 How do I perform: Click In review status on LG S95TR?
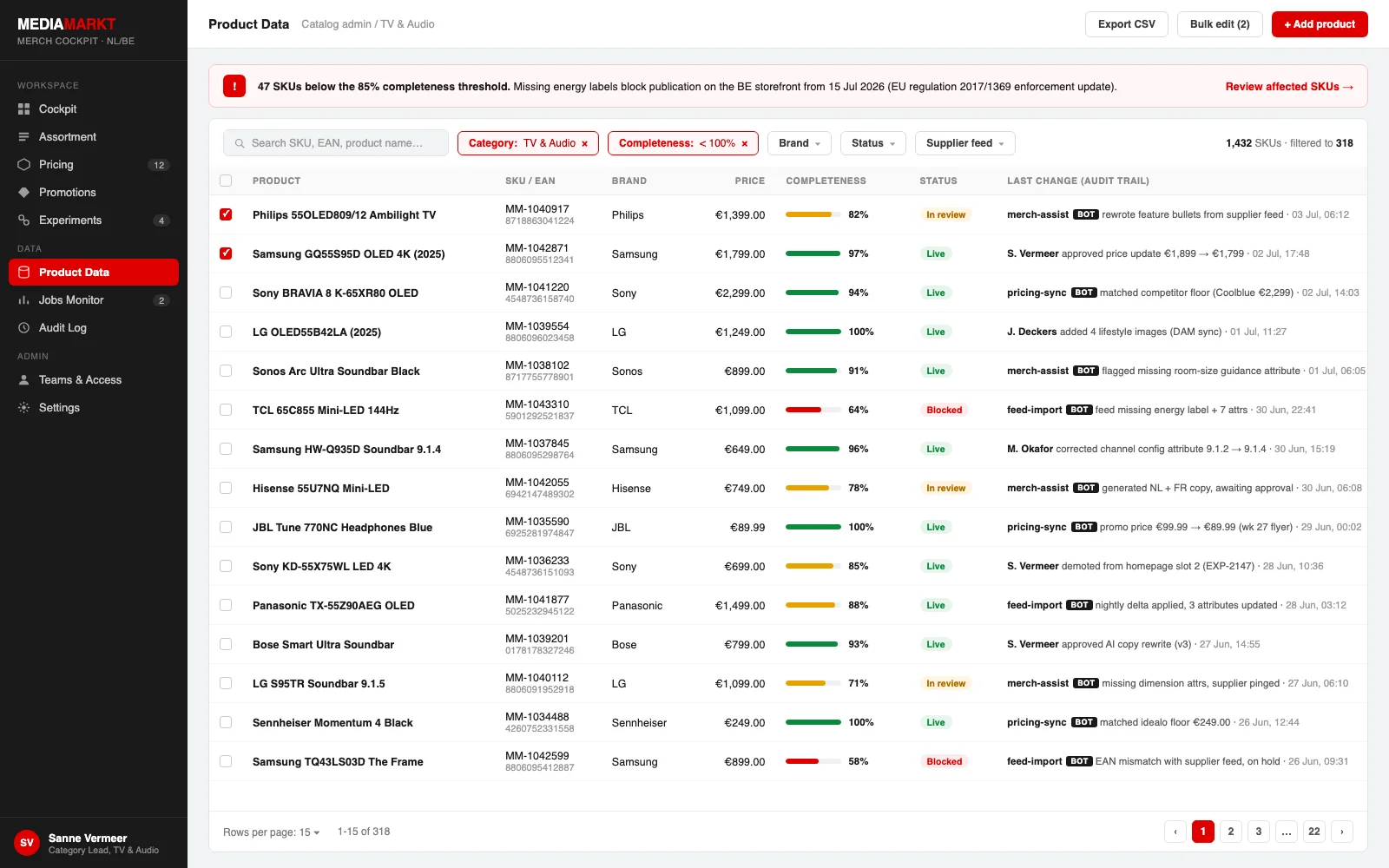point(945,683)
